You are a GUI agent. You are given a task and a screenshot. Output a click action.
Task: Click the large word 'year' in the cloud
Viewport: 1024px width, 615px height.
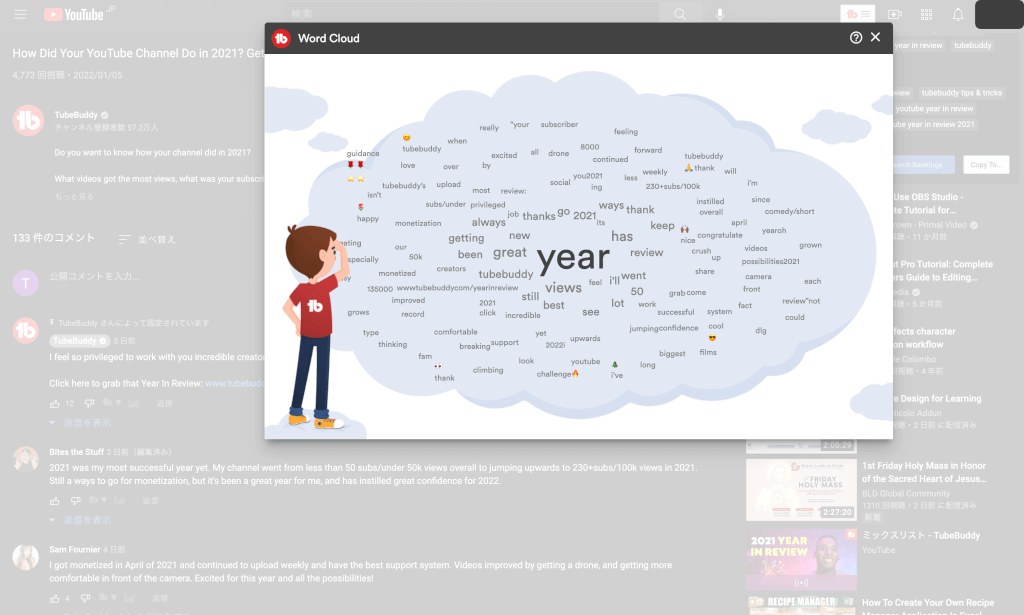573,258
